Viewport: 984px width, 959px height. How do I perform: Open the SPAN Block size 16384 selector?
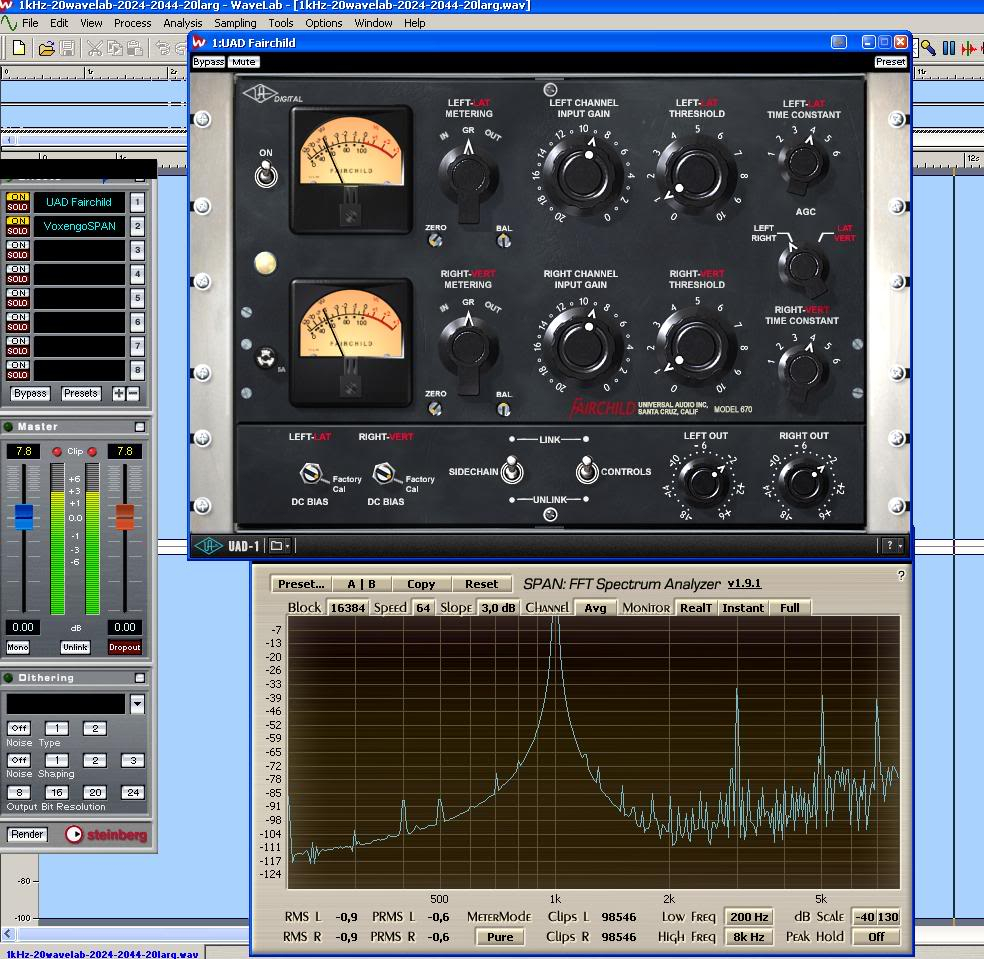[x=348, y=607]
